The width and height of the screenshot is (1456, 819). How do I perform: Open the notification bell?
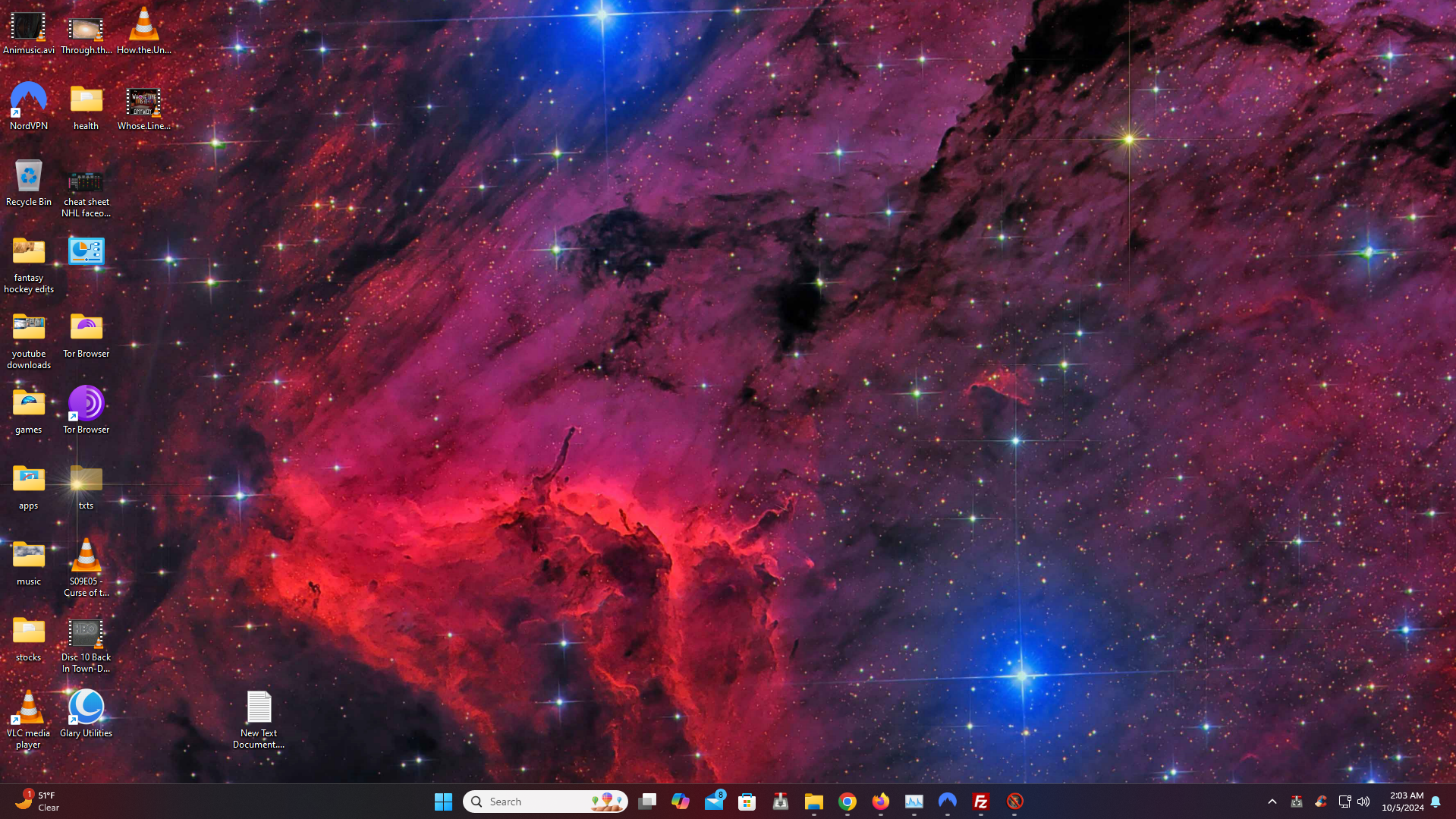tap(1436, 802)
